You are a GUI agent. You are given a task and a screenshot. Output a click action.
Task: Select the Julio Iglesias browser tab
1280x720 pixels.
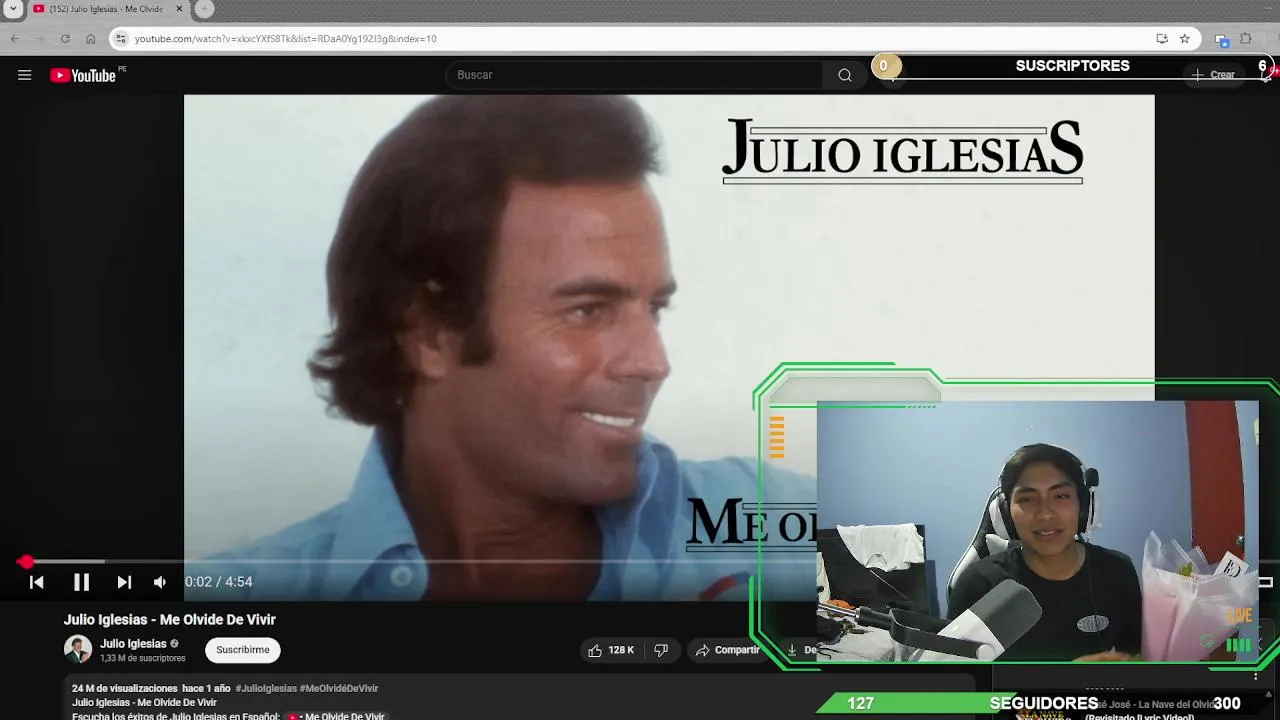[110, 9]
